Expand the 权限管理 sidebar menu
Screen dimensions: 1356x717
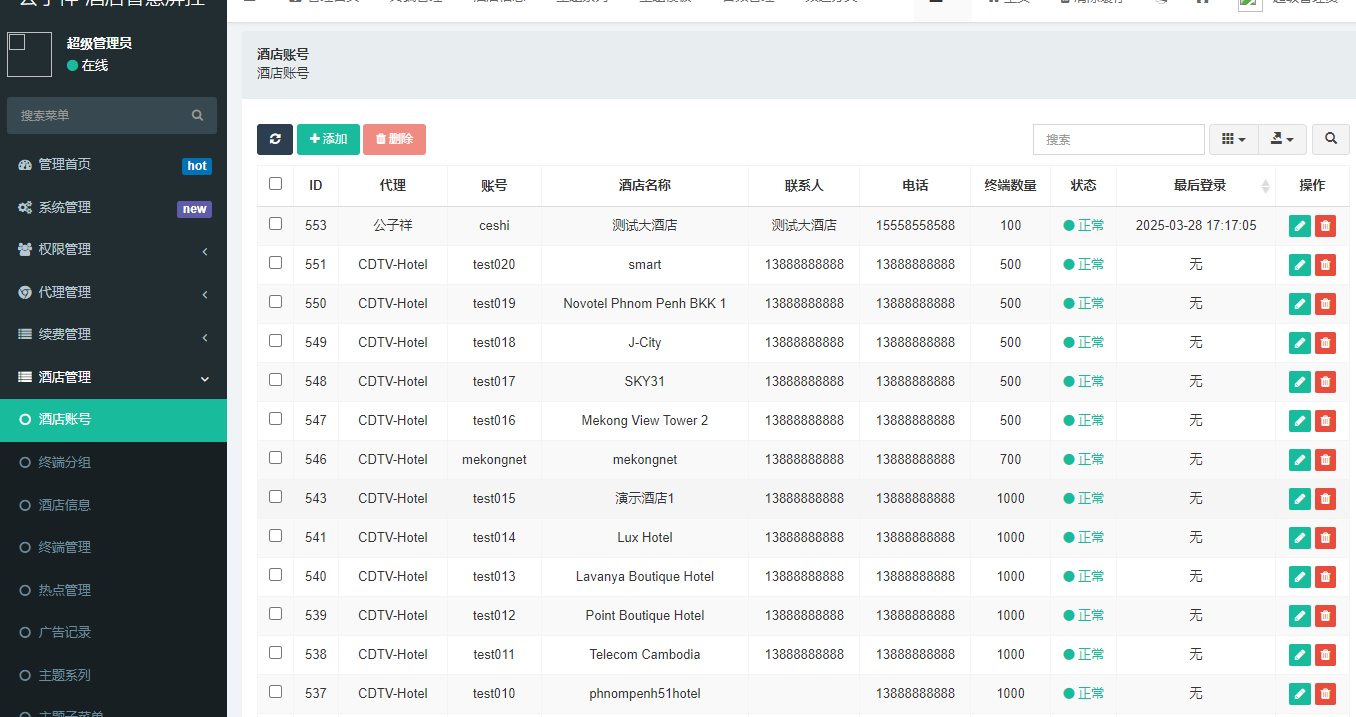pyautogui.click(x=113, y=250)
